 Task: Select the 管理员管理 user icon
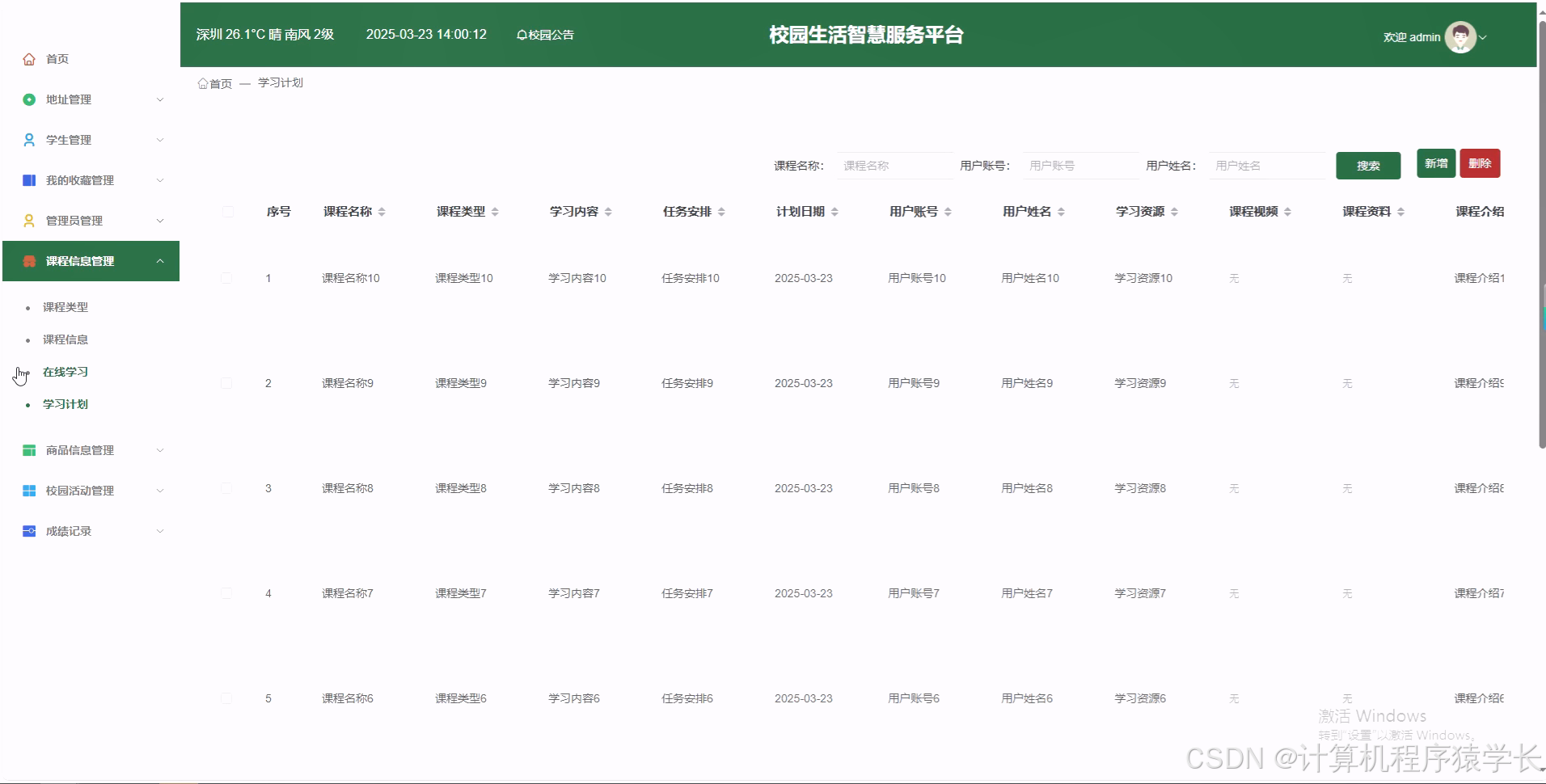[x=29, y=220]
